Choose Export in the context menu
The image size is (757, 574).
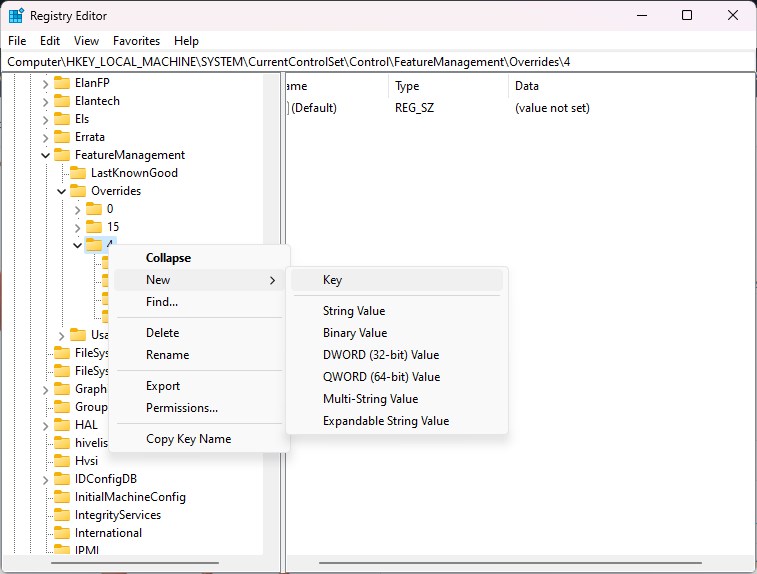199,386
